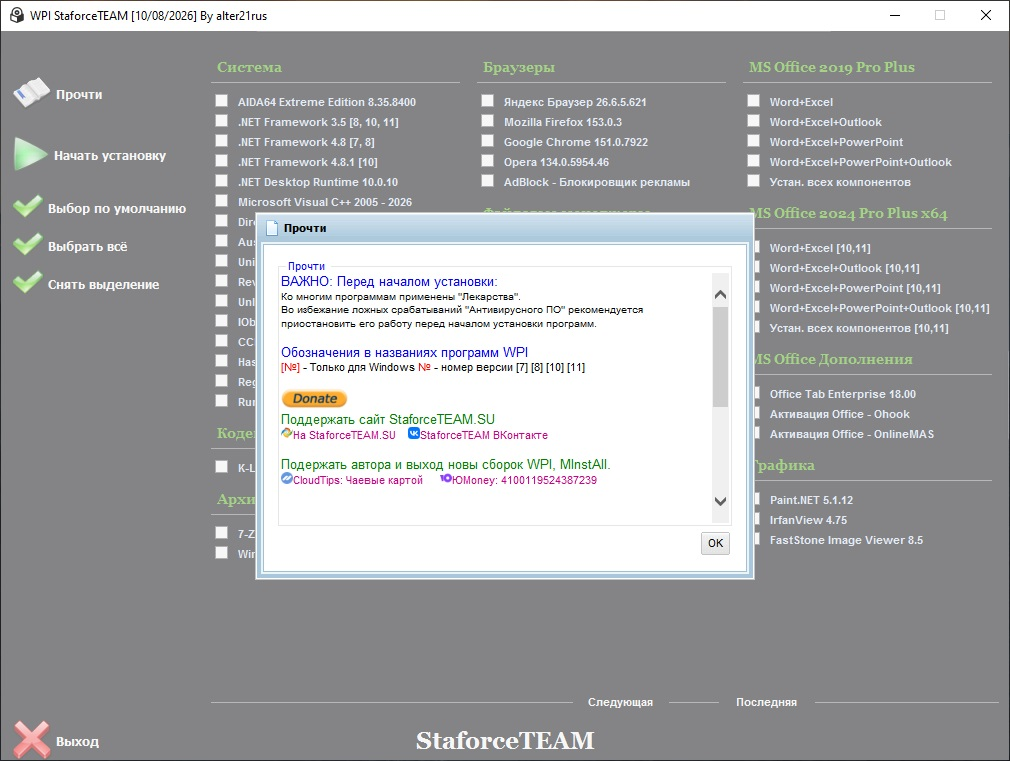The image size is (1010, 761).
Task: Click the yellow Donate button
Action: (x=314, y=398)
